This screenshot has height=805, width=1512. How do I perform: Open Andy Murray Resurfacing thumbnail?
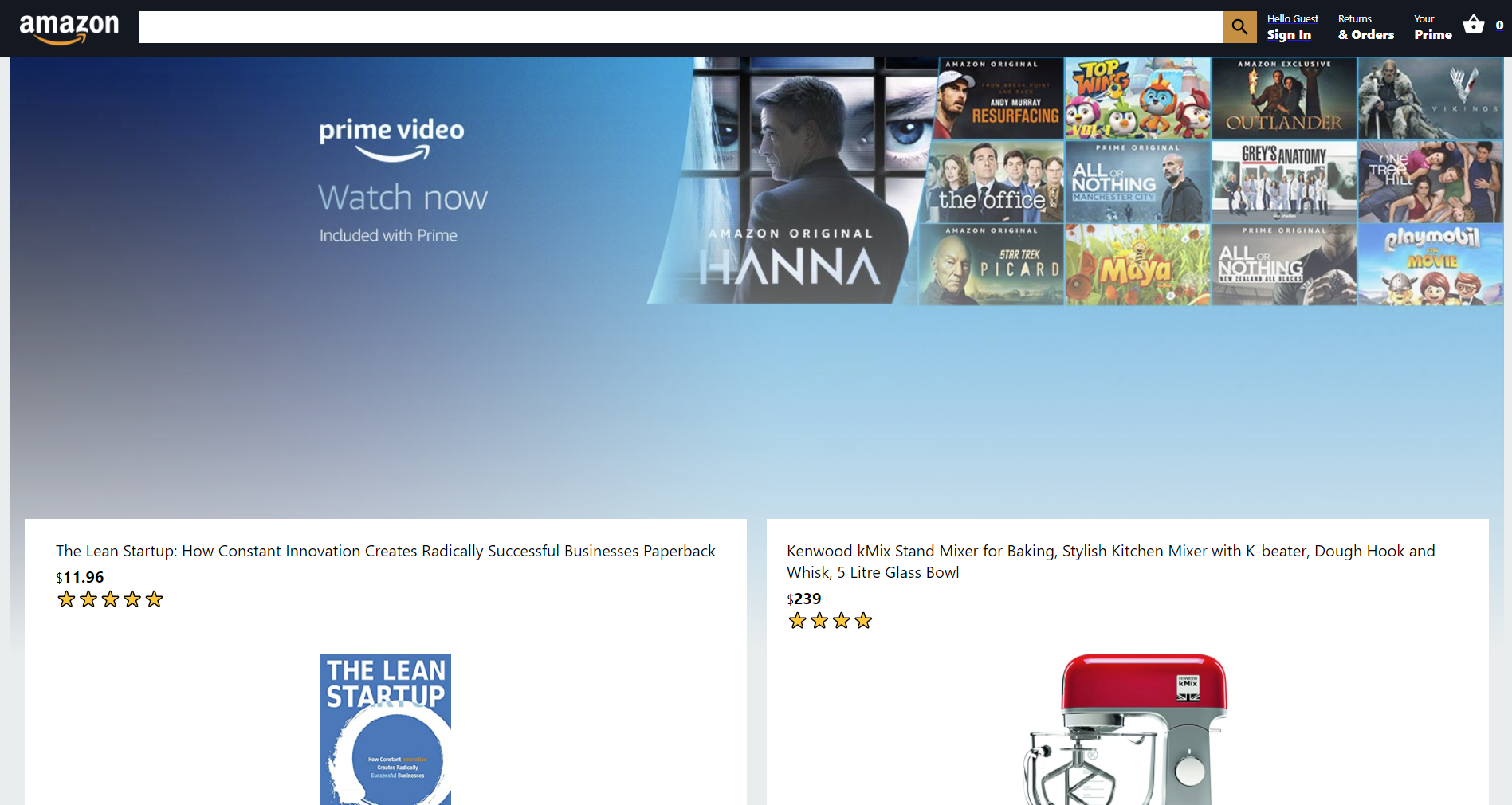point(1000,98)
